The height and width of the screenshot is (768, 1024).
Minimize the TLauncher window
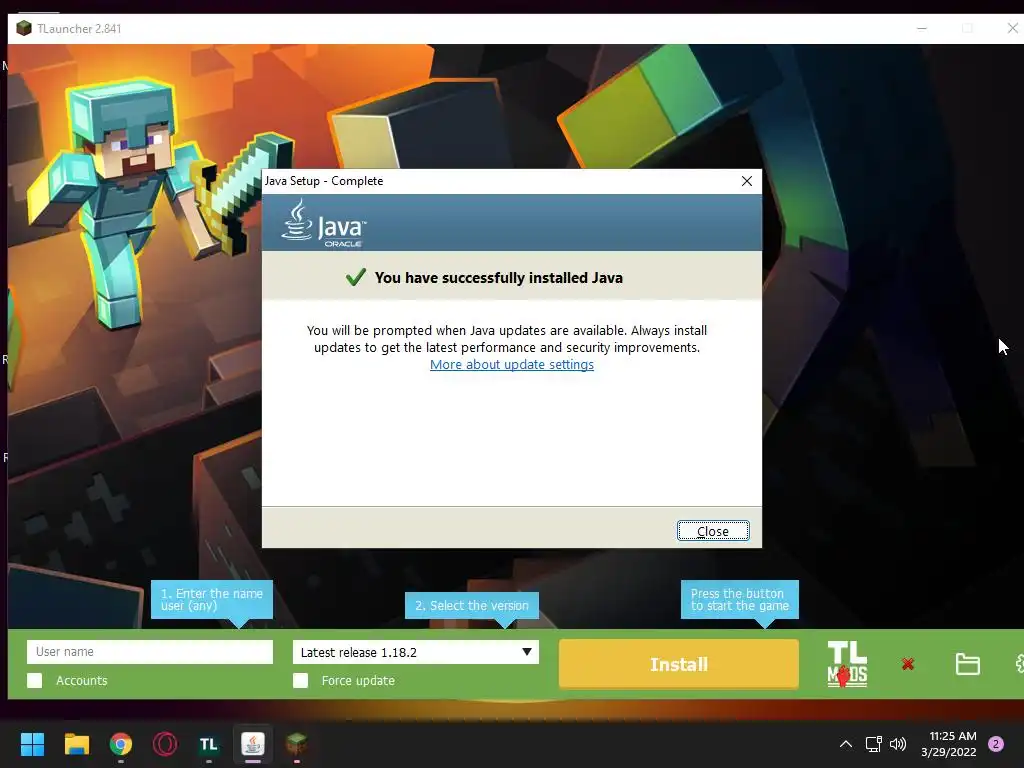(x=922, y=28)
